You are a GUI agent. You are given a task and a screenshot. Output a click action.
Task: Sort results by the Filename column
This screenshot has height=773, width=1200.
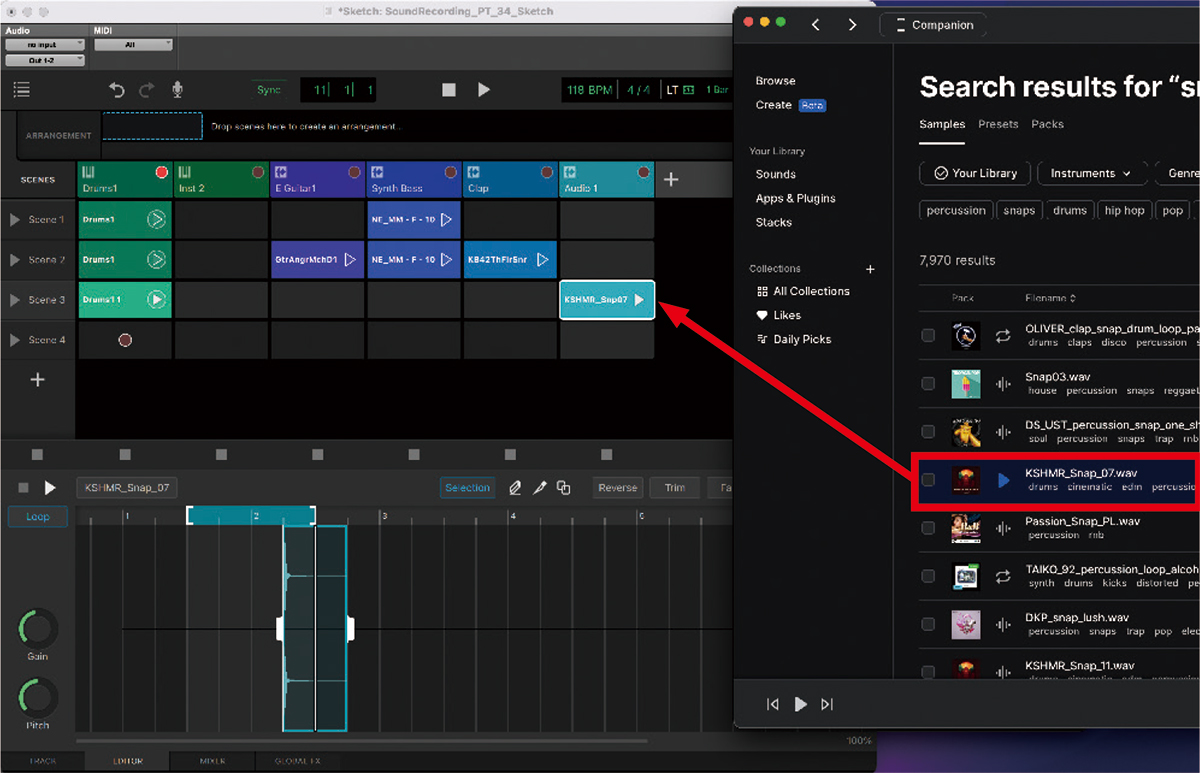pos(1050,298)
